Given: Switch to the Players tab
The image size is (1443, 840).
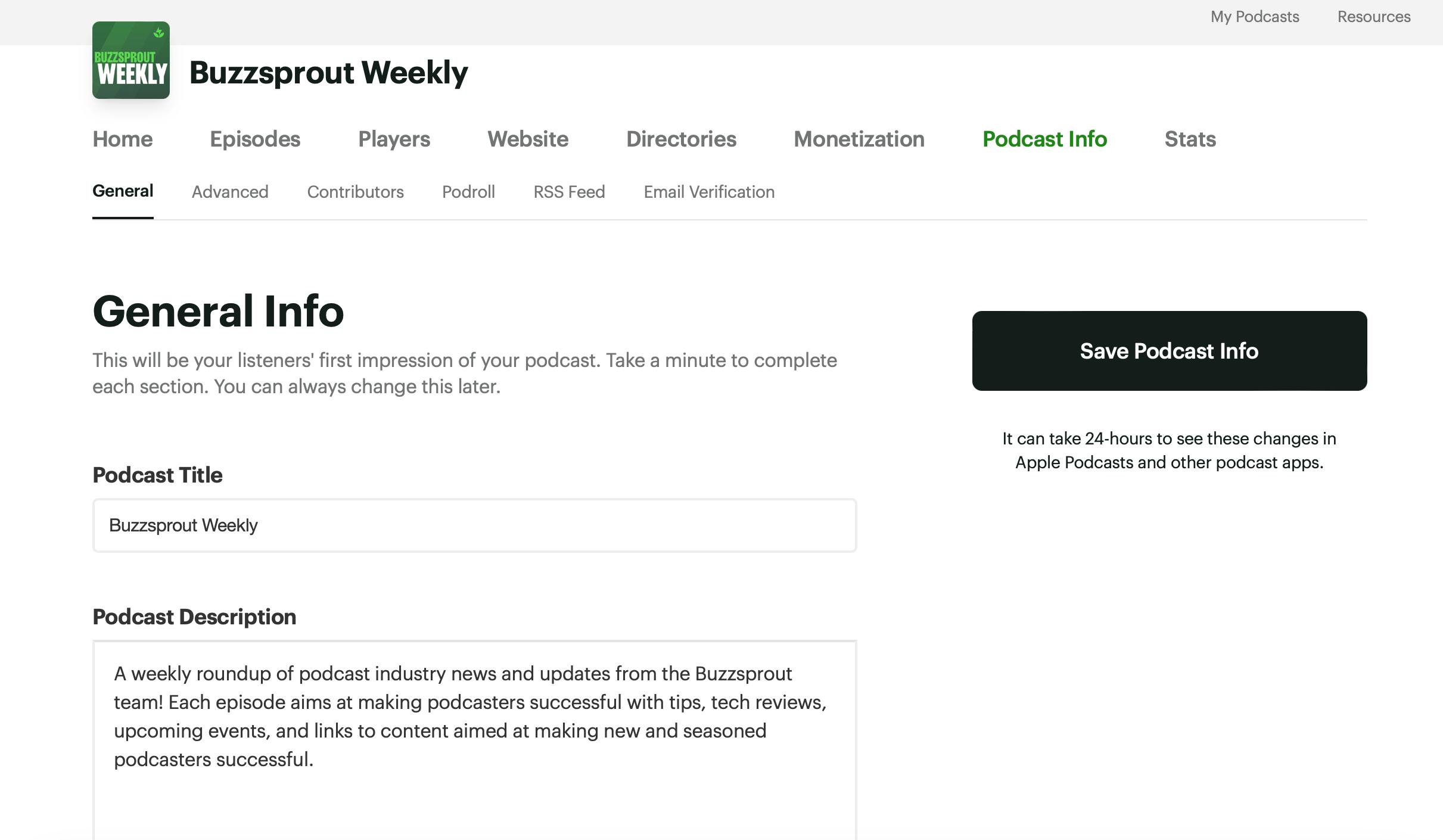Looking at the screenshot, I should [x=394, y=139].
